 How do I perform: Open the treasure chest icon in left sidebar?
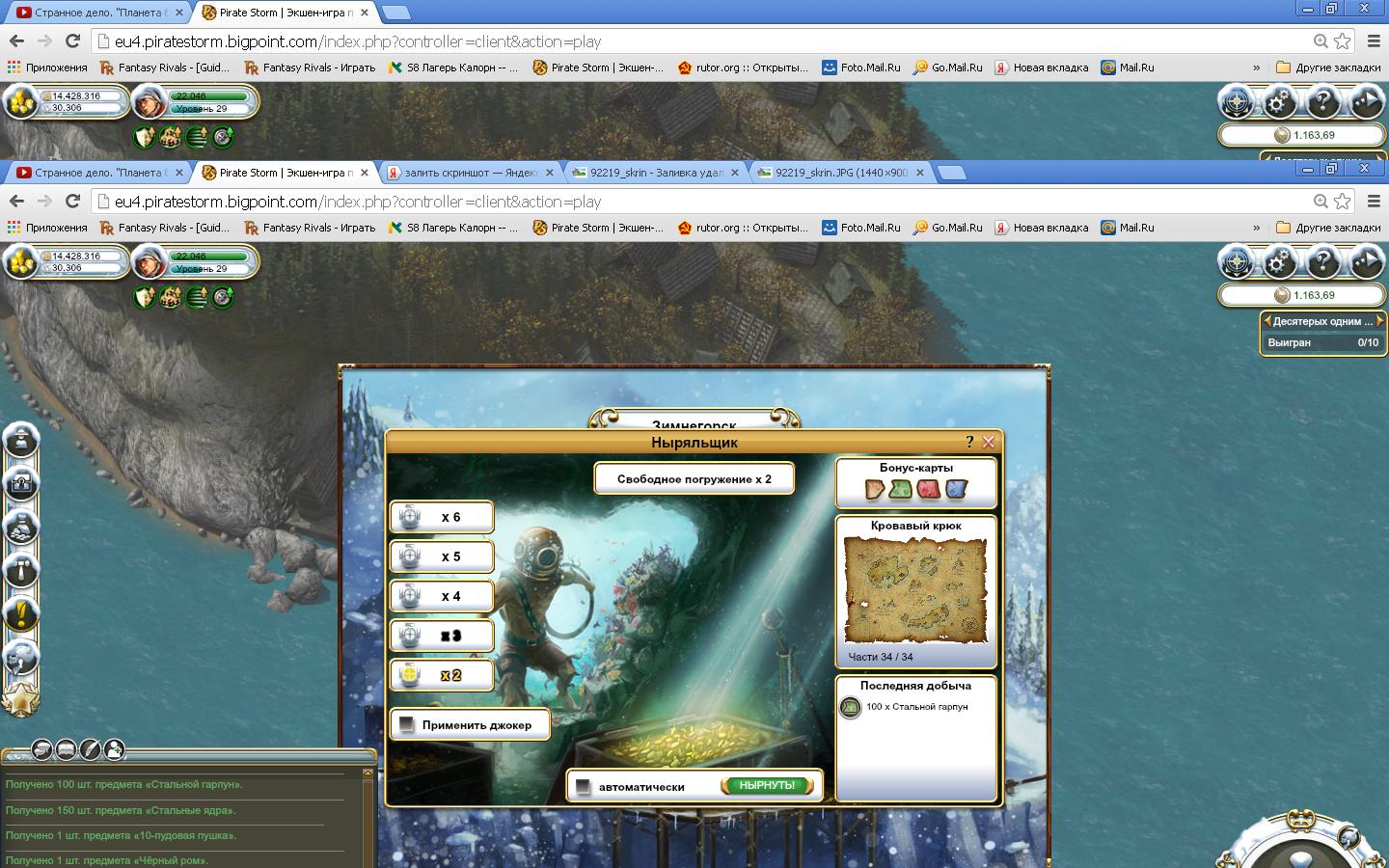21,482
